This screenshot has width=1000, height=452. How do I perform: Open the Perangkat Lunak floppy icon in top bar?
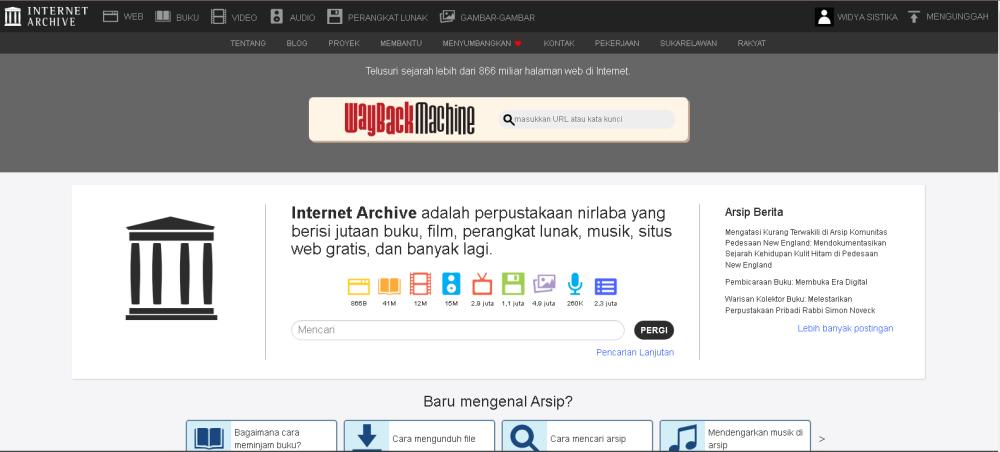pos(335,17)
